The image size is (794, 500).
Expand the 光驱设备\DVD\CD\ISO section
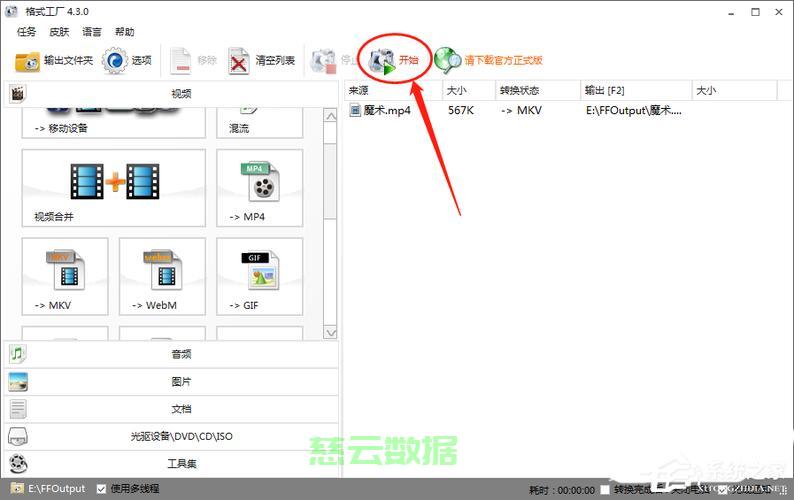coord(170,436)
